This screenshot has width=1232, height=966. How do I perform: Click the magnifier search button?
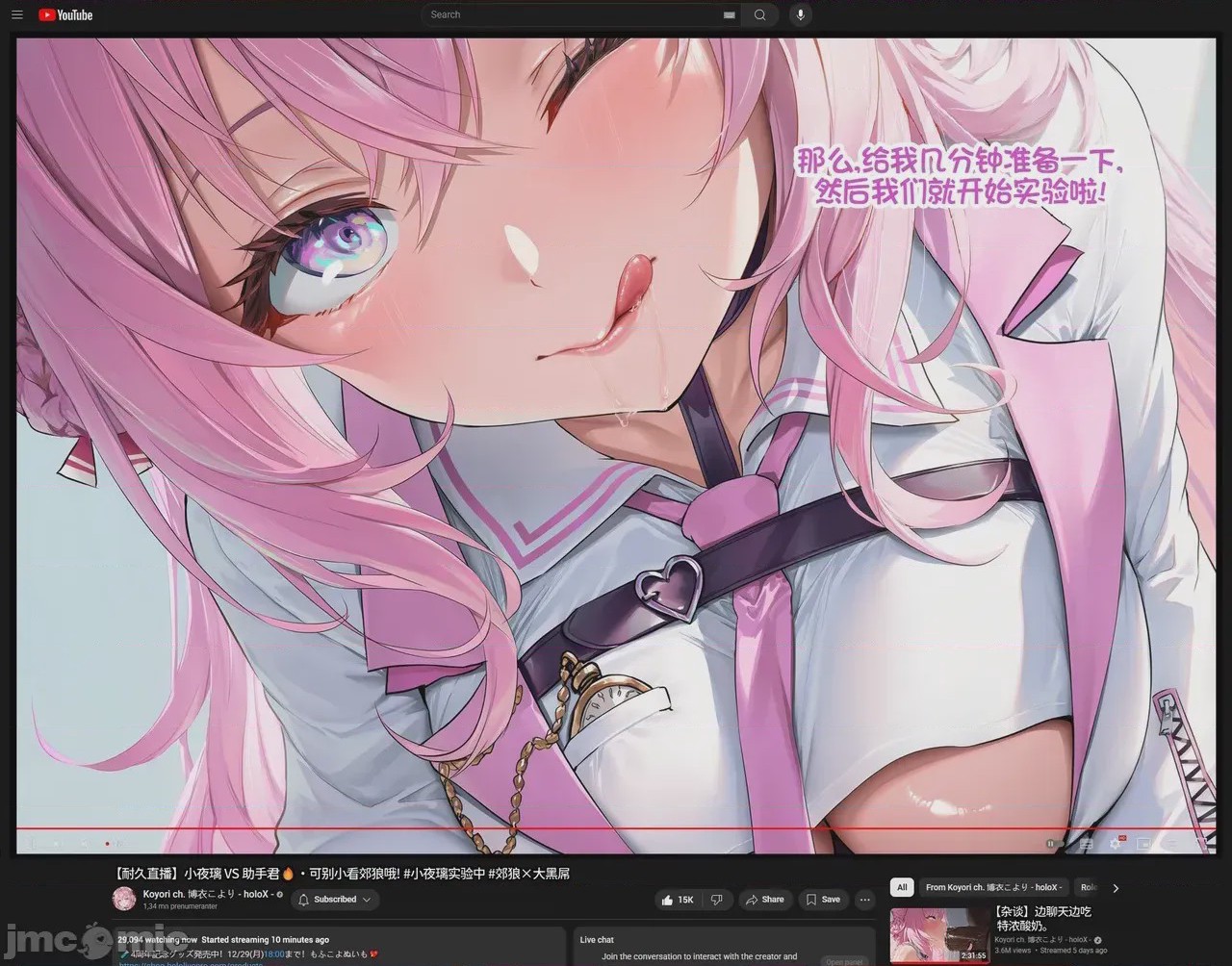coord(759,14)
